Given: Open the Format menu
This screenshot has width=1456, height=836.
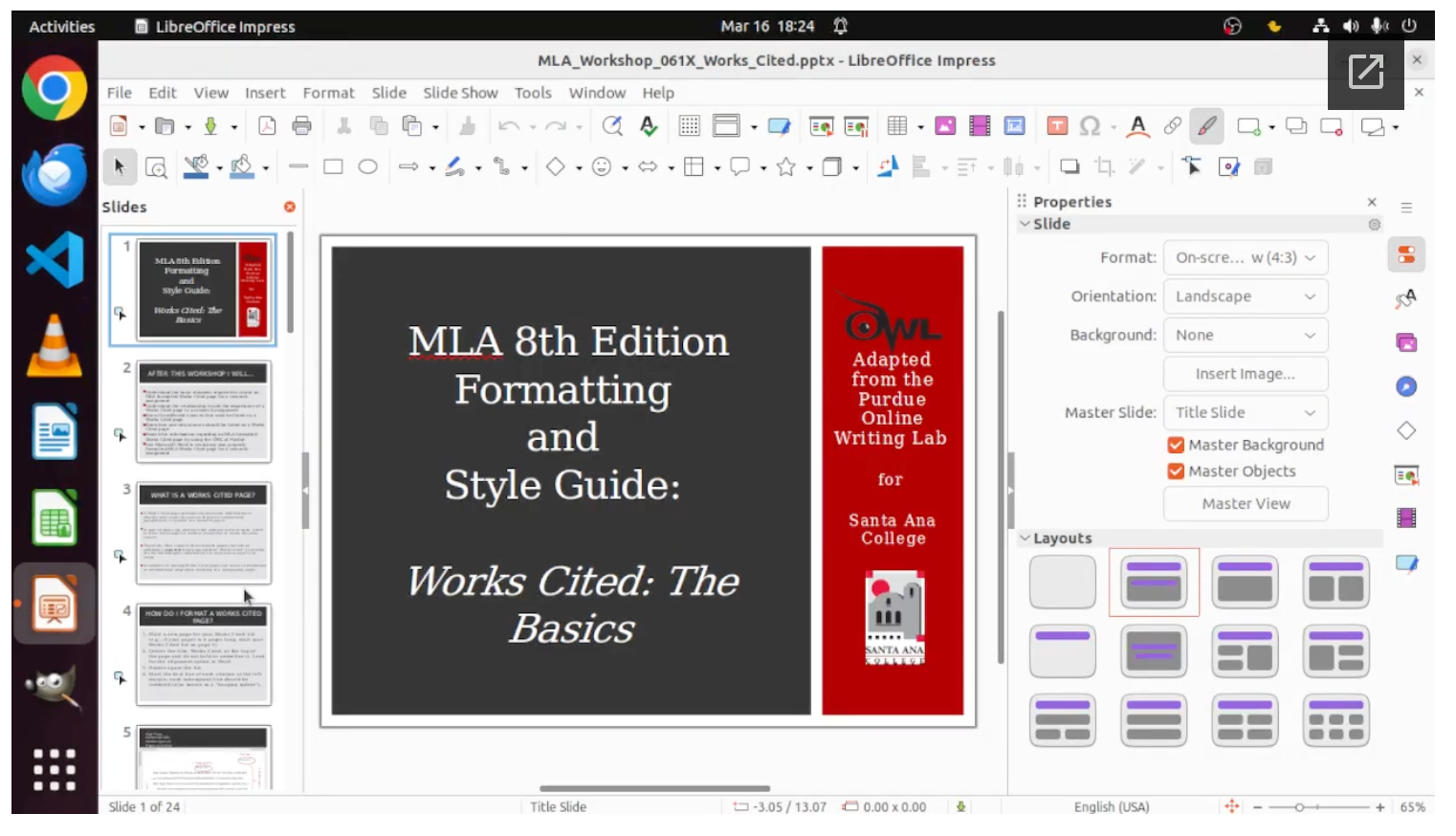Looking at the screenshot, I should click(x=328, y=93).
